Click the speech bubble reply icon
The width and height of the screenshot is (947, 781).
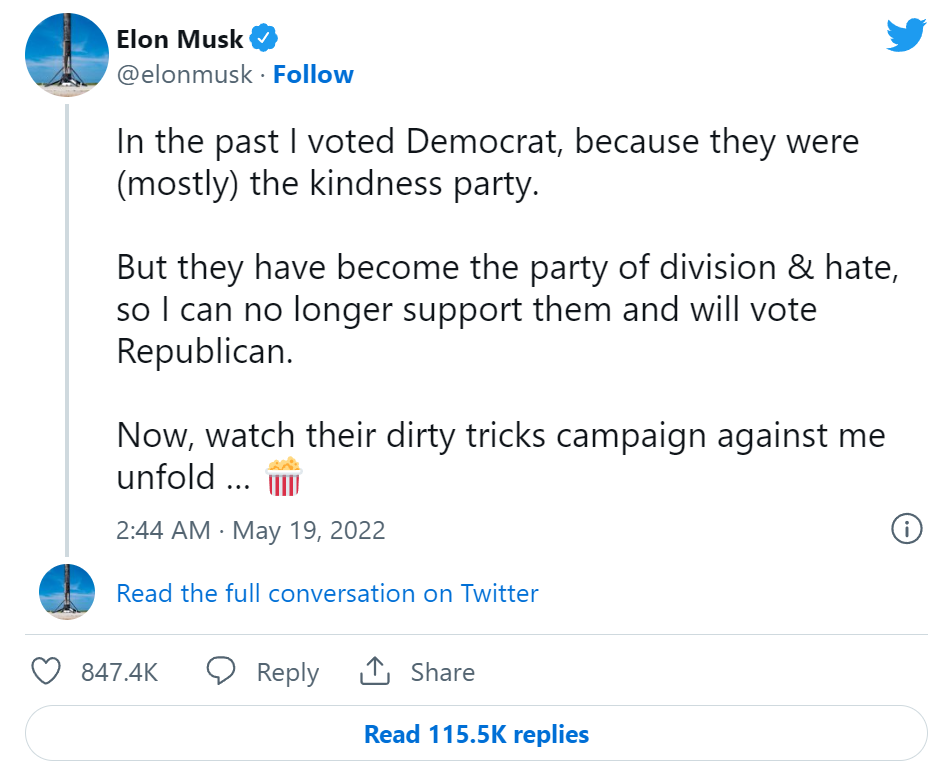[221, 672]
